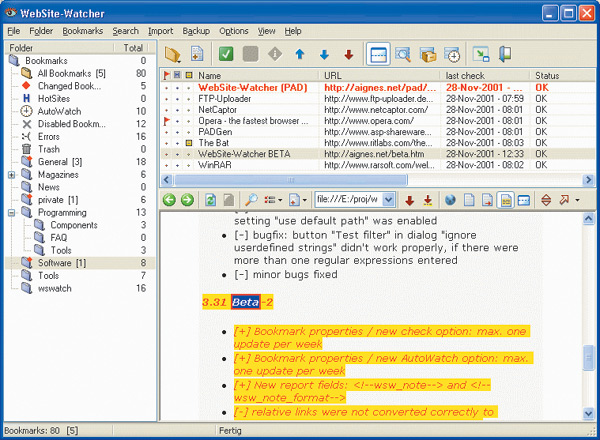
Task: Open the Bookmarks menu
Action: (x=83, y=31)
